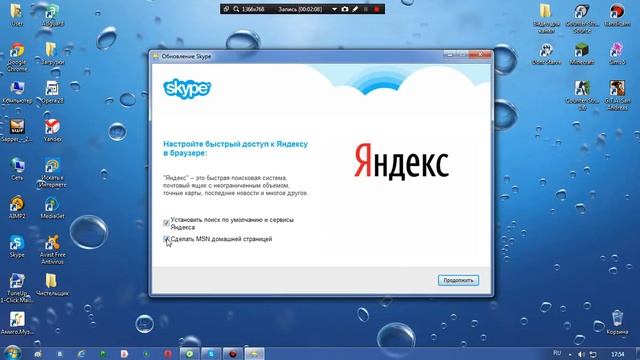Click the red record button in recorder bar
640x360 pixels.
click(377, 9)
